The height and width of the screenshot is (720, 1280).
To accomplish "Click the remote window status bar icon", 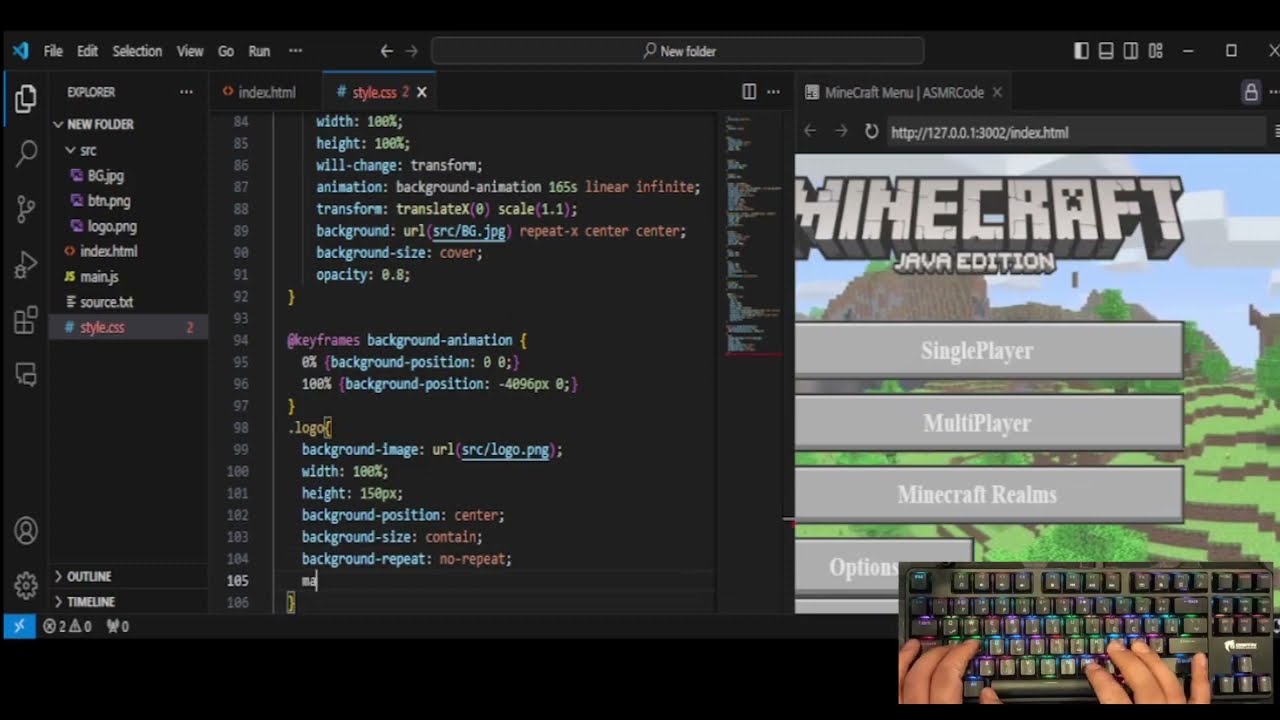I will pos(18,626).
